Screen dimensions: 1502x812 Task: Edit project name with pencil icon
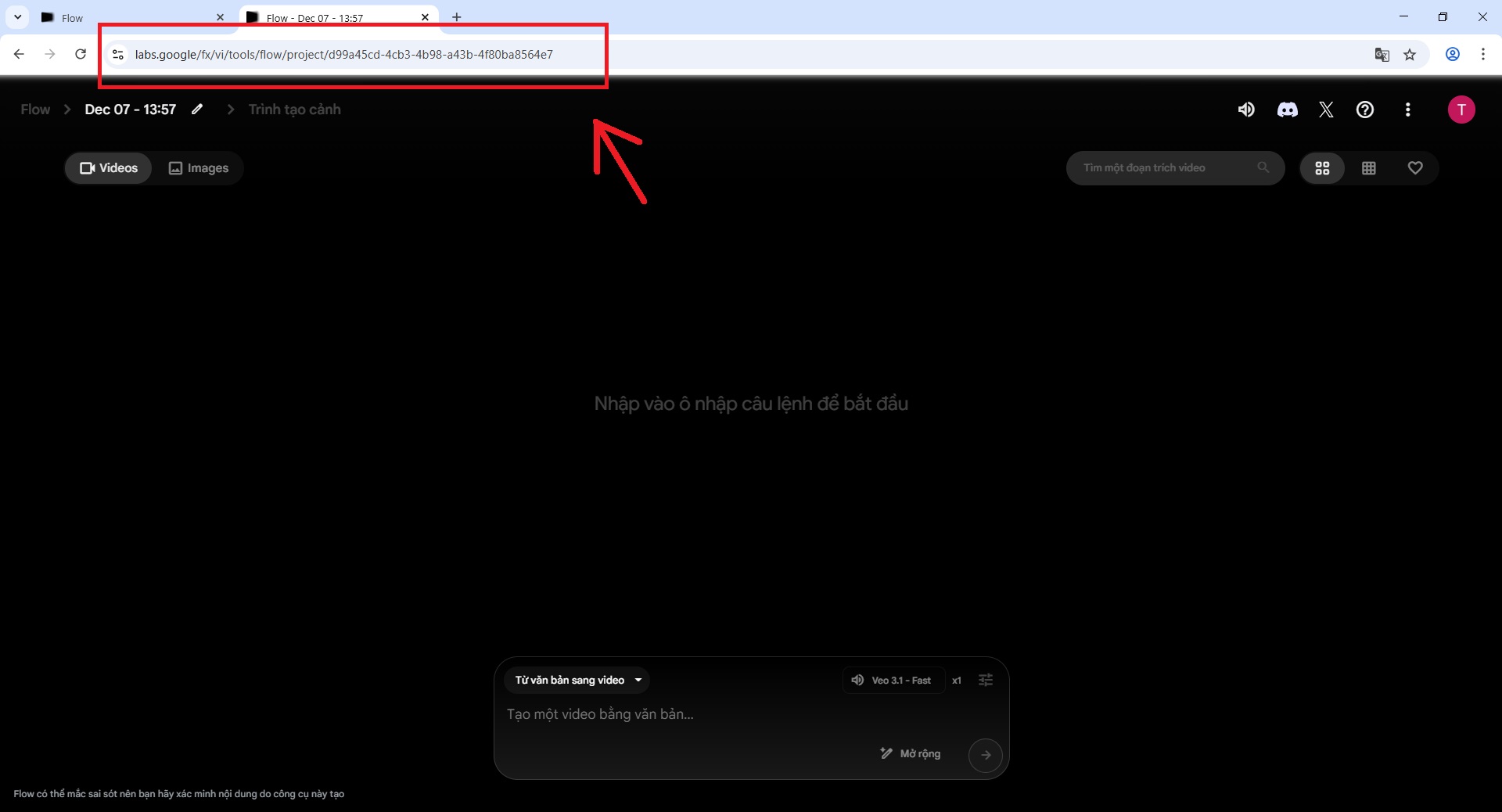(197, 110)
